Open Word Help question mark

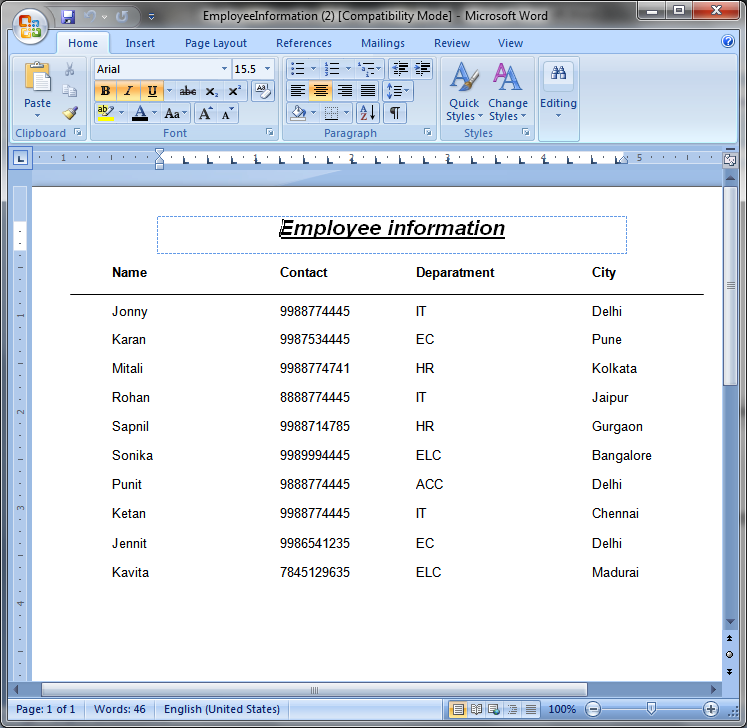[727, 41]
